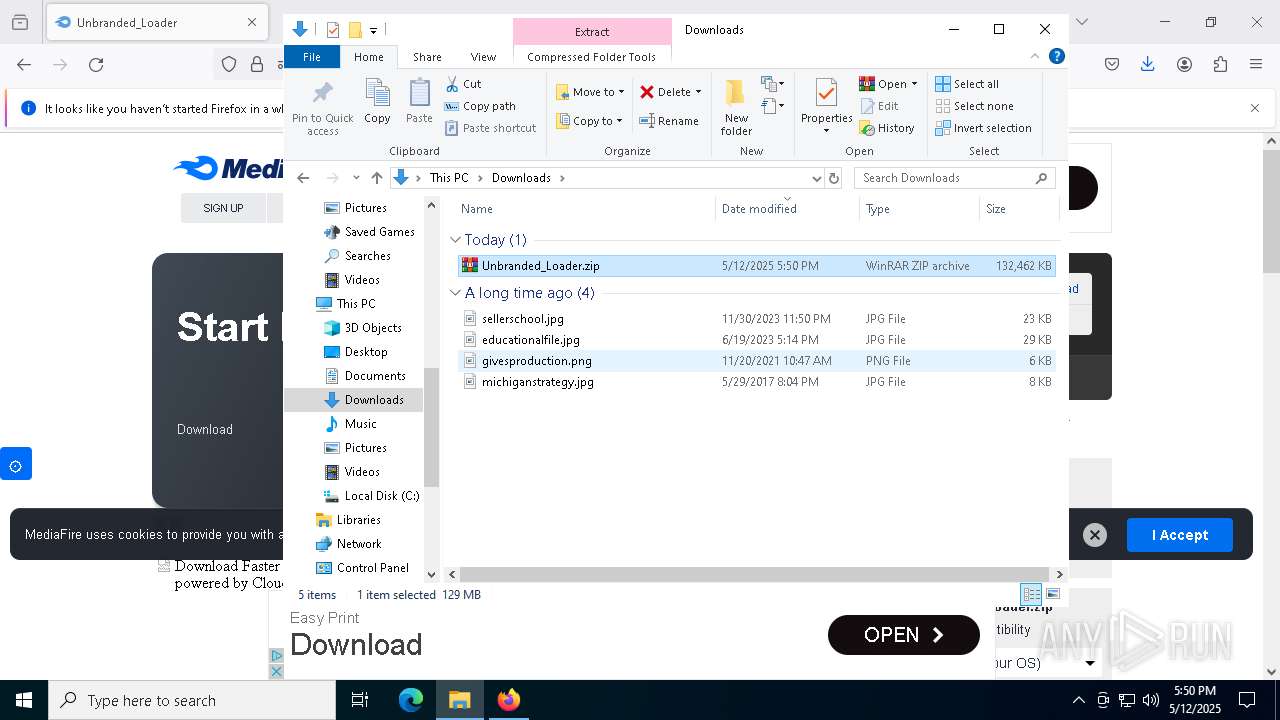
Task: Accept MediaFire cookies button
Action: point(1180,535)
